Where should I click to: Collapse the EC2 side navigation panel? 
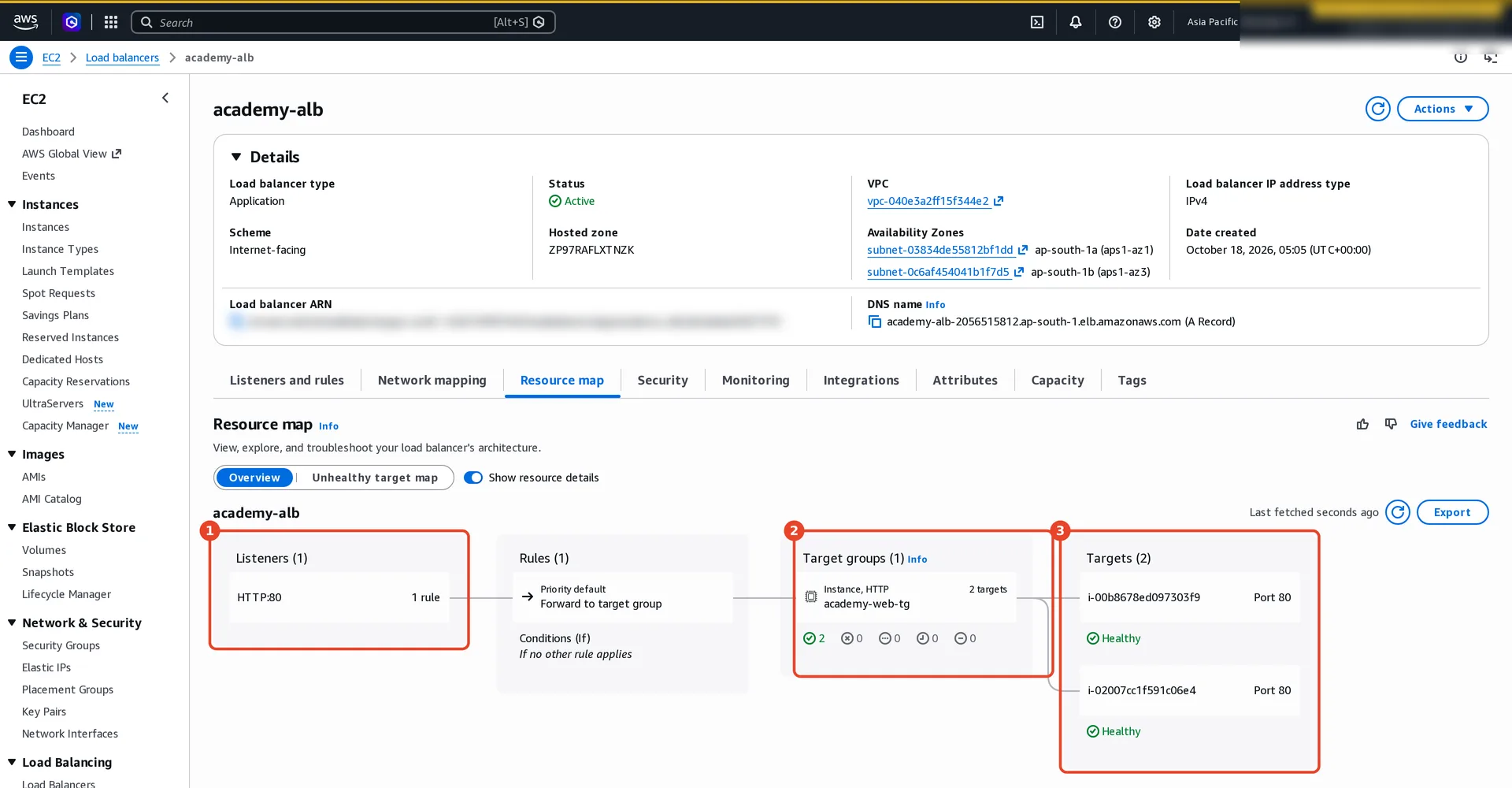165,98
